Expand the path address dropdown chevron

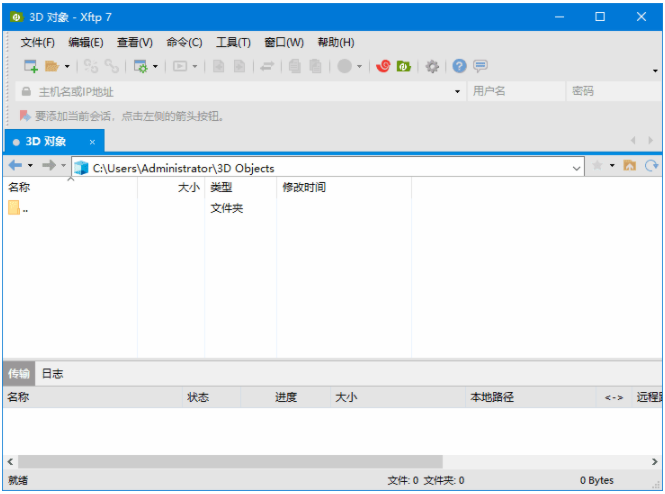[x=576, y=168]
